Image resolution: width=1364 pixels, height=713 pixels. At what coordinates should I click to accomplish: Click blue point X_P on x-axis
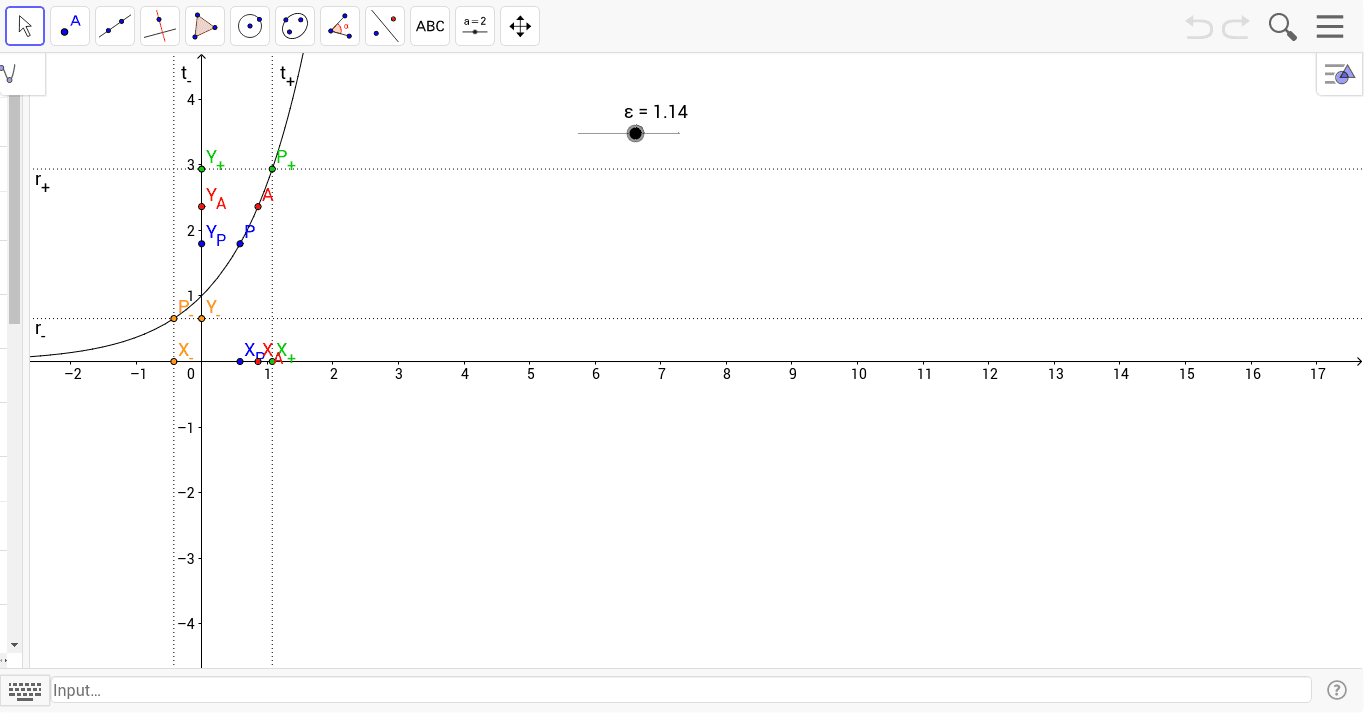pyautogui.click(x=240, y=361)
